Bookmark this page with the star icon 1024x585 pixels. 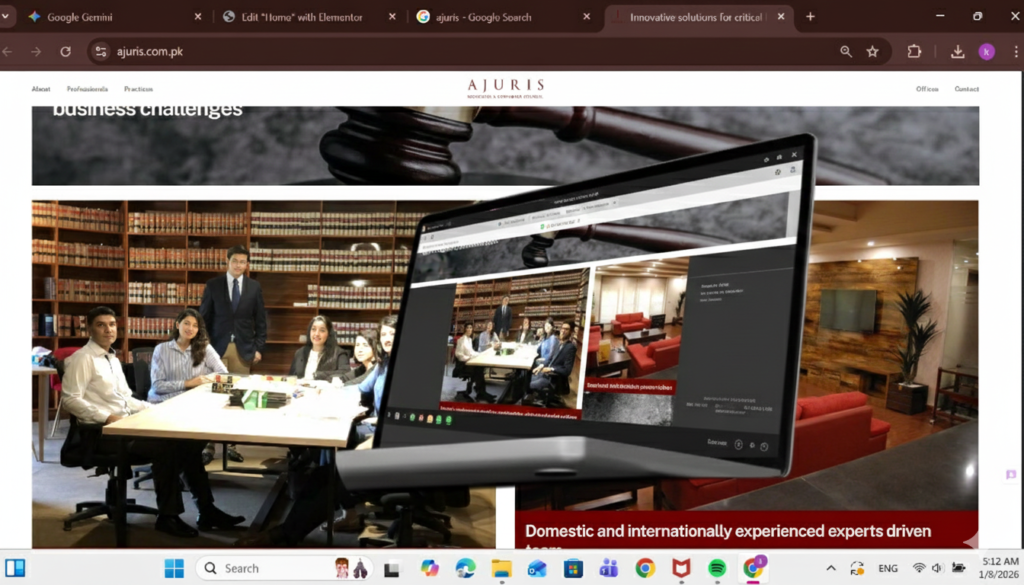pyautogui.click(x=873, y=52)
